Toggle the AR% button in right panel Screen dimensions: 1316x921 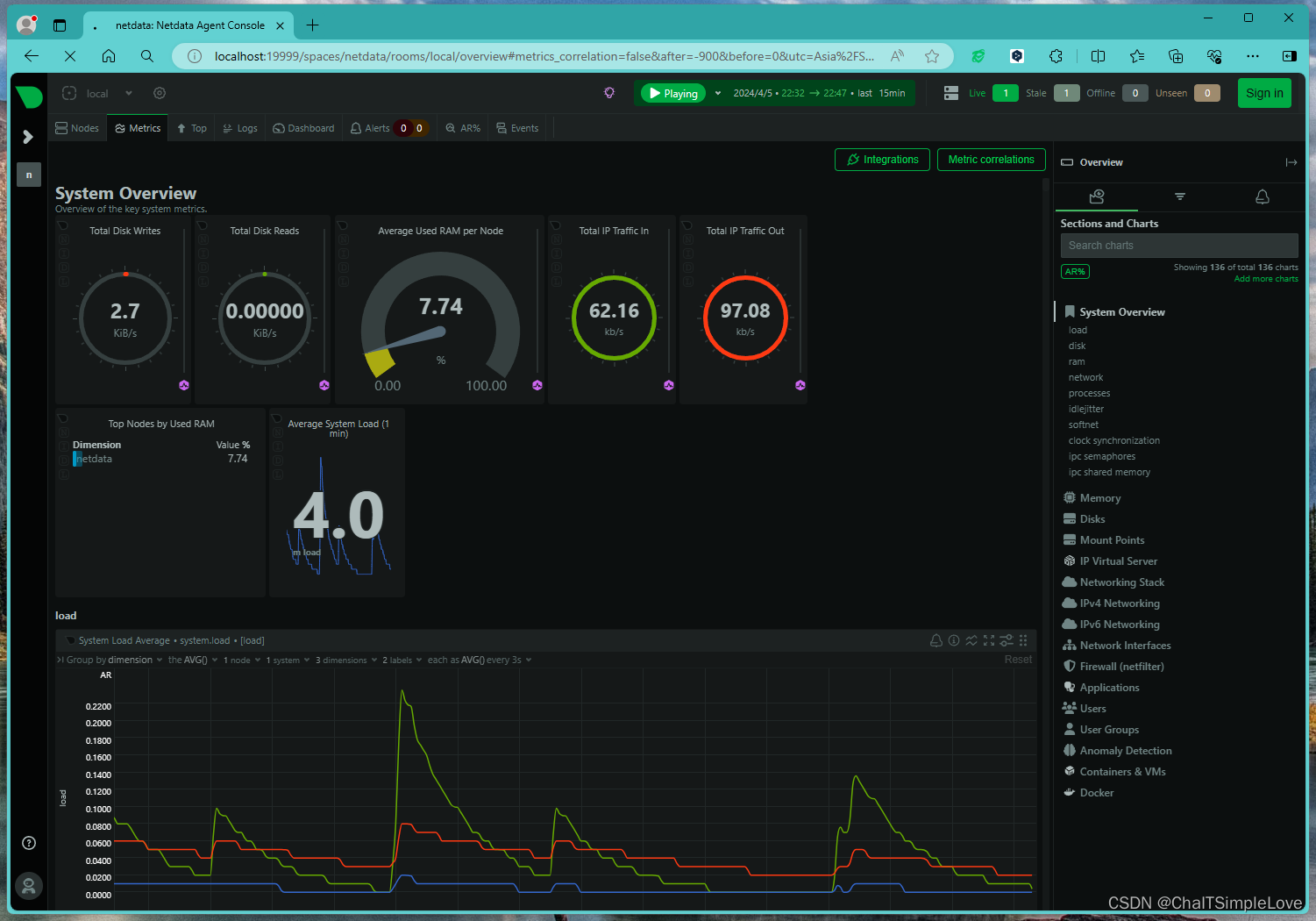1075,272
